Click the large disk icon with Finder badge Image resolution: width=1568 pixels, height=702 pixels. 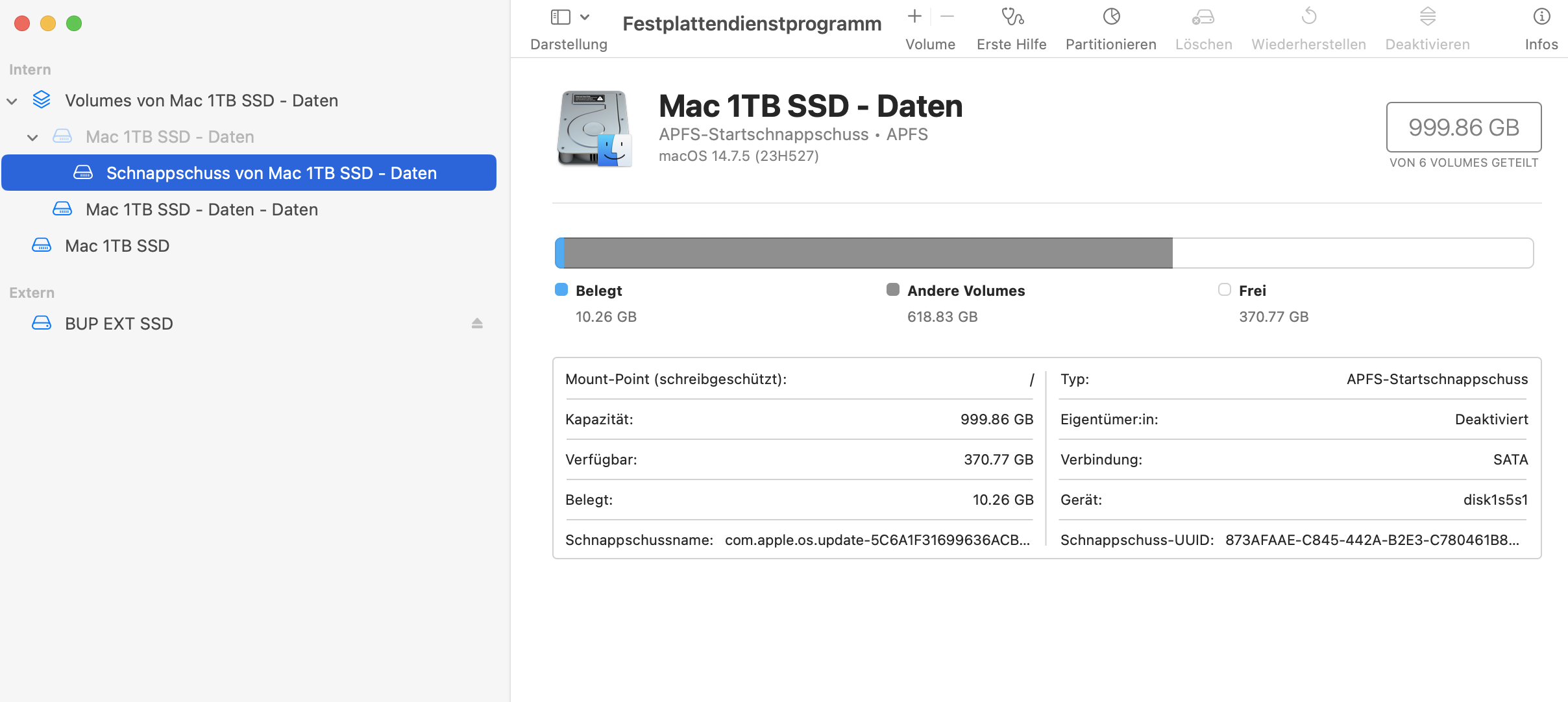click(594, 128)
